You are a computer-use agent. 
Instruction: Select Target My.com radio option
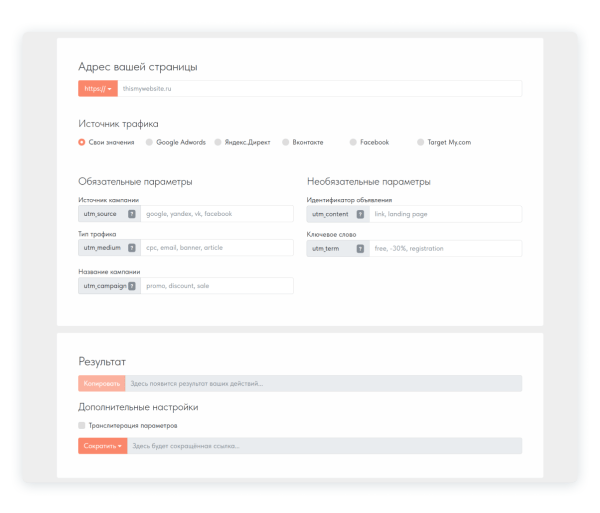[421, 142]
